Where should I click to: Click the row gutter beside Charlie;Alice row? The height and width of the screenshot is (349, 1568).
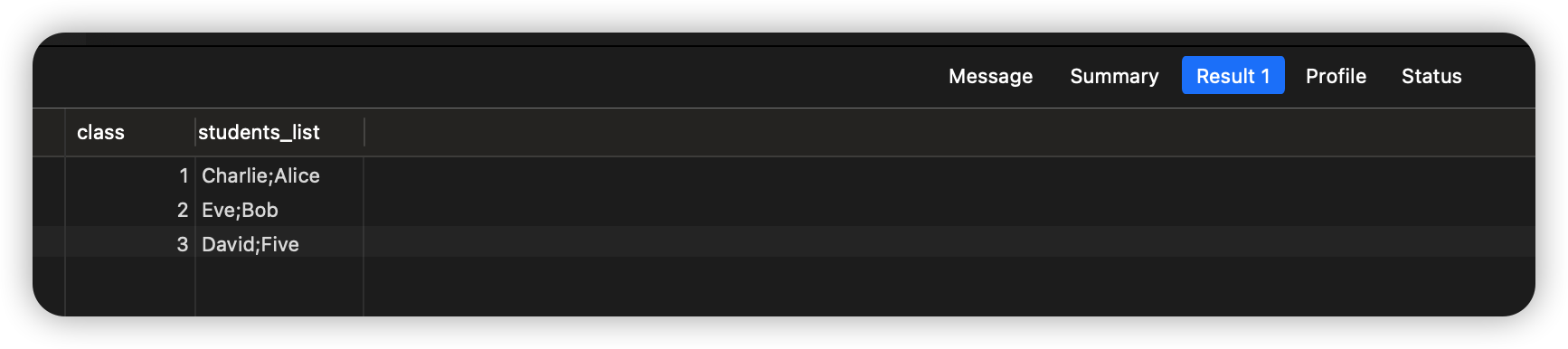49,175
